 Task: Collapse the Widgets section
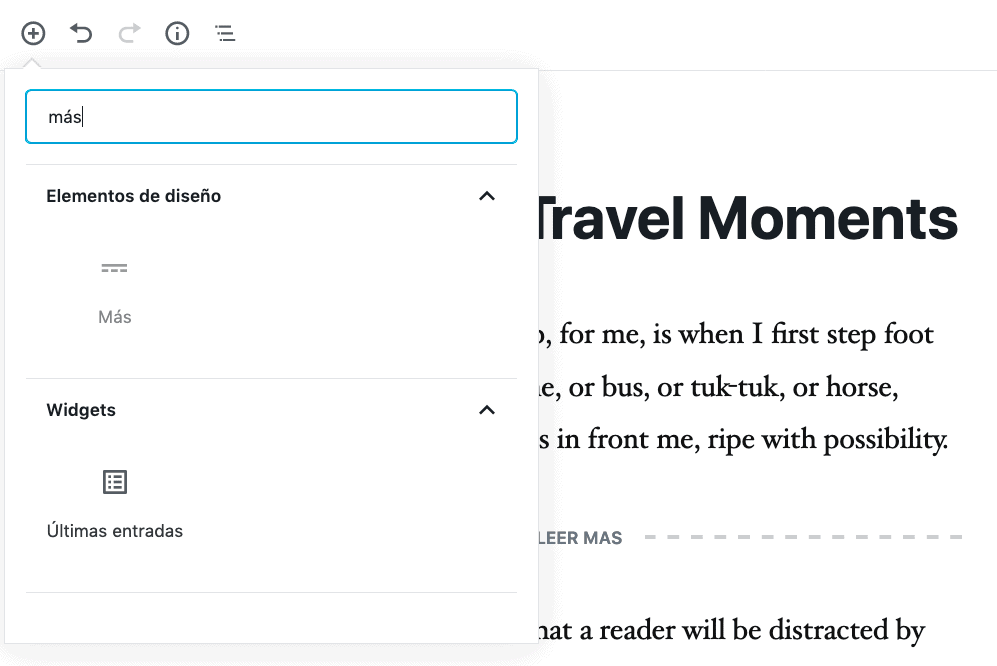pos(488,410)
